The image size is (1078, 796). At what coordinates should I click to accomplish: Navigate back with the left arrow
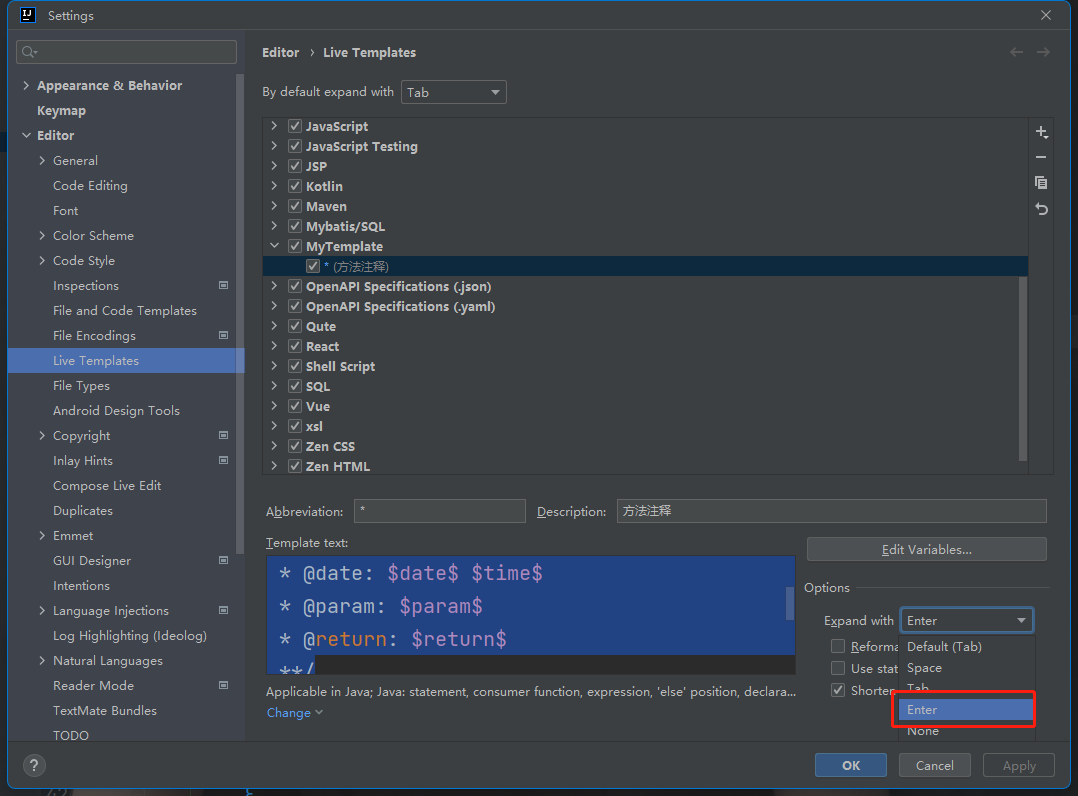point(1017,52)
